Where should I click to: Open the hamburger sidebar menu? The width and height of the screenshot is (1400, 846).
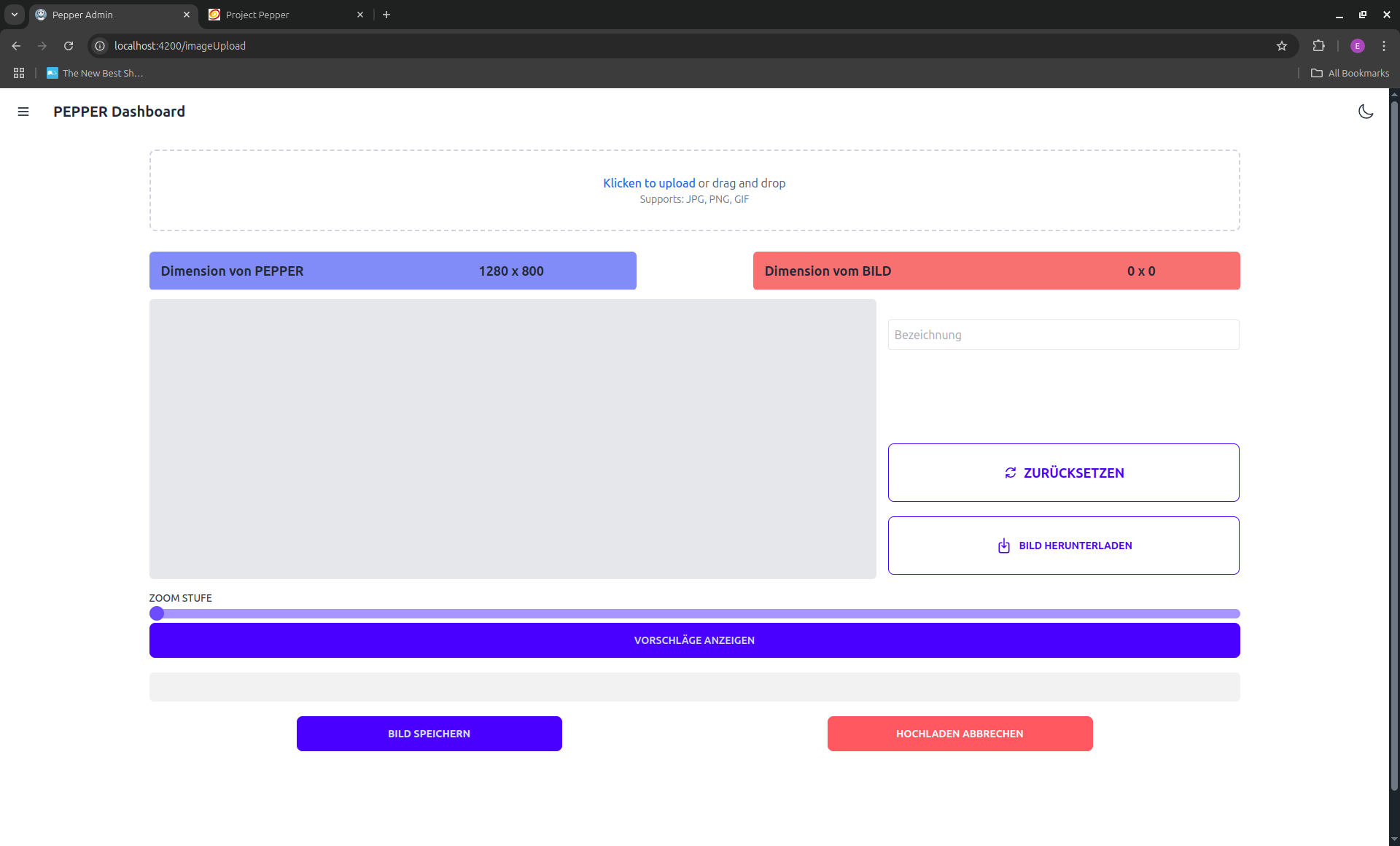coord(23,112)
